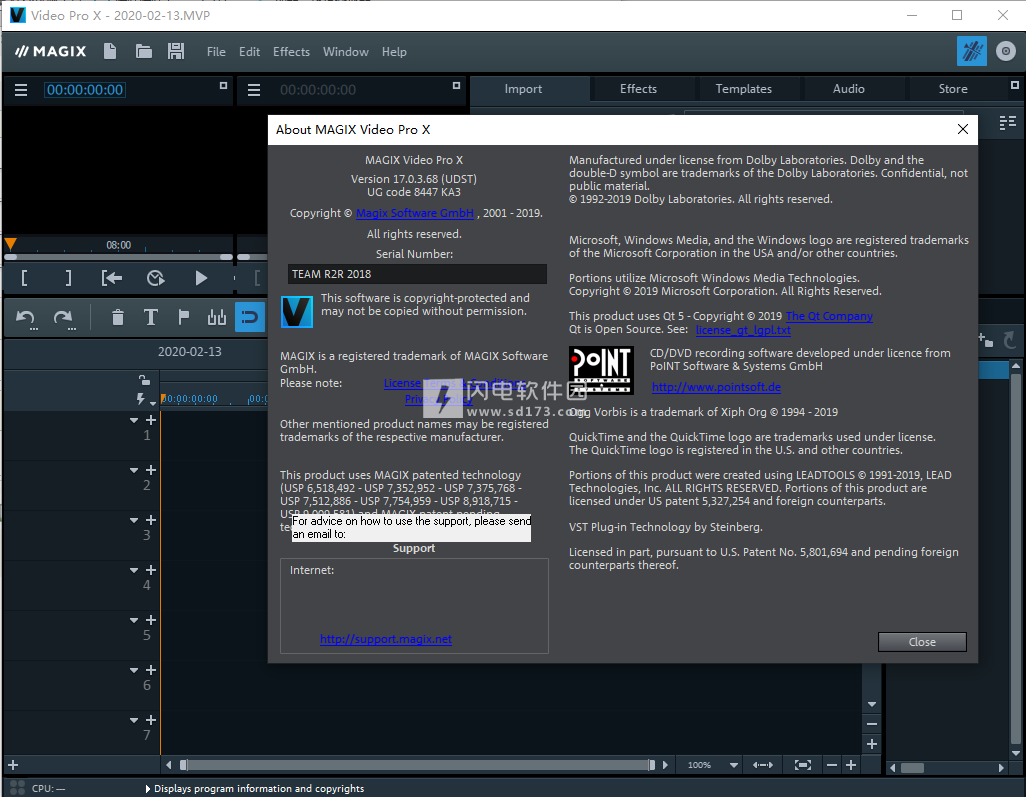The width and height of the screenshot is (1026, 797).
Task: Open the license_qt_lgpl.txt link
Action: click(743, 330)
